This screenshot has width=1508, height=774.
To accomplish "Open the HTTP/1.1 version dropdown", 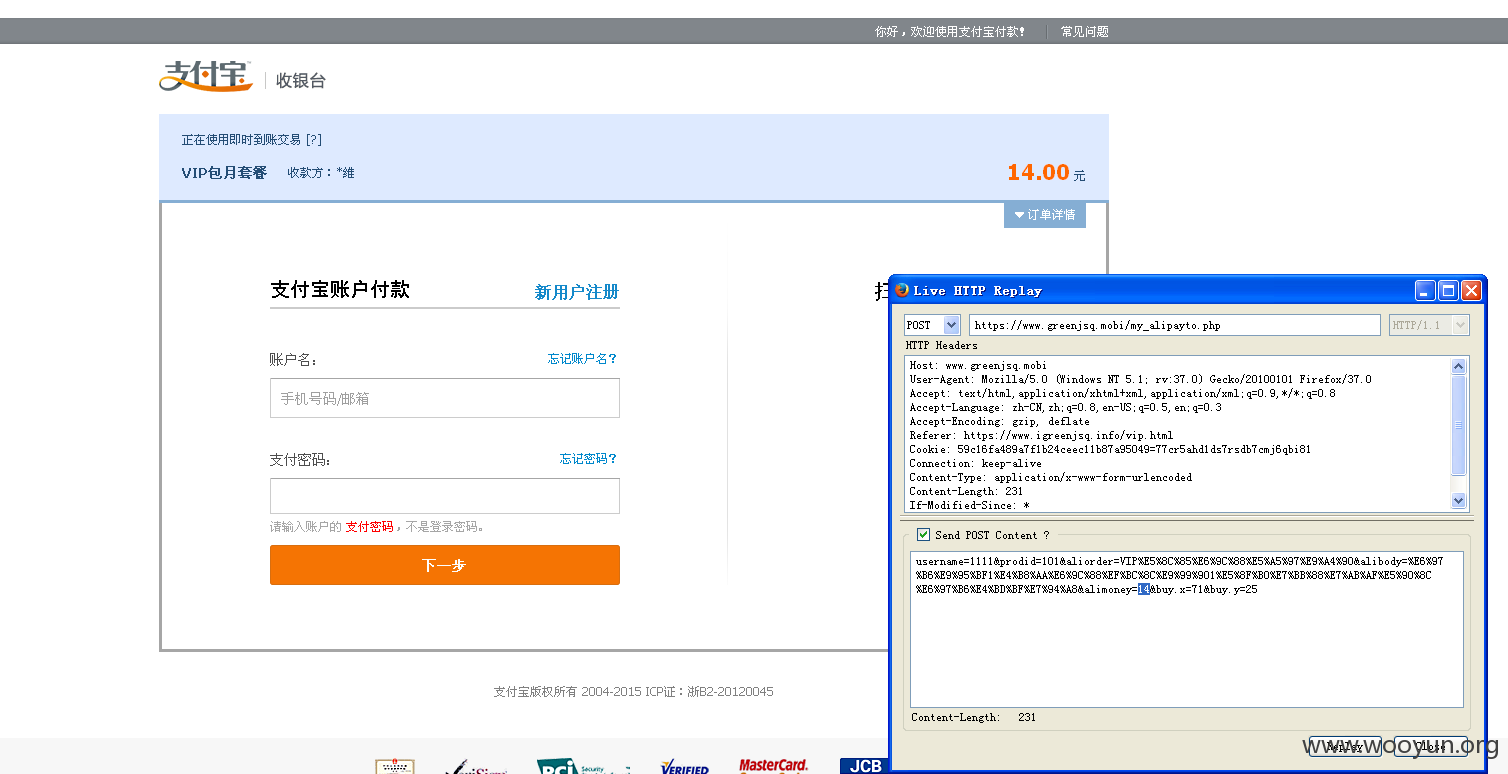I will pyautogui.click(x=1429, y=325).
